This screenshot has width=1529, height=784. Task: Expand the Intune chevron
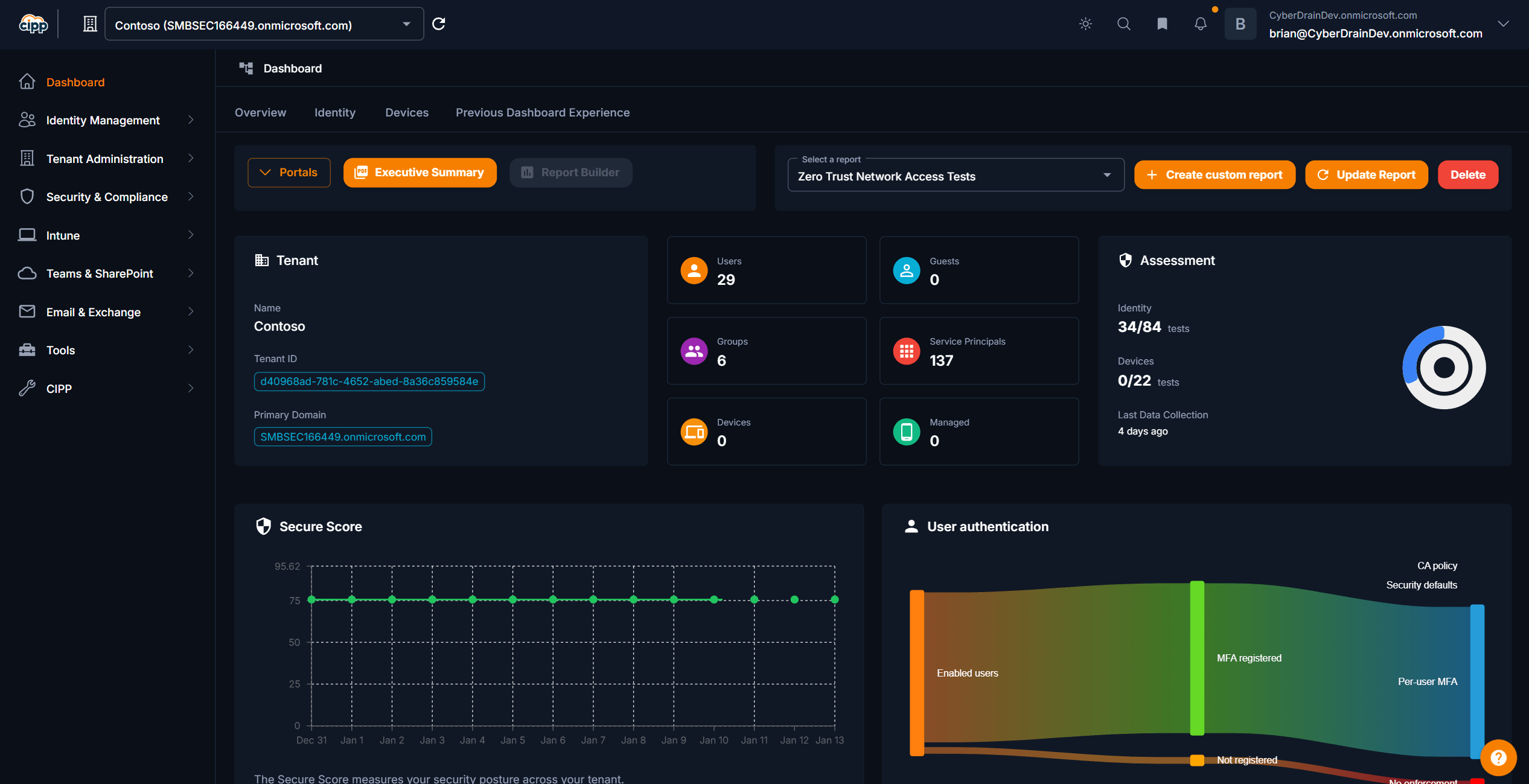tap(191, 235)
